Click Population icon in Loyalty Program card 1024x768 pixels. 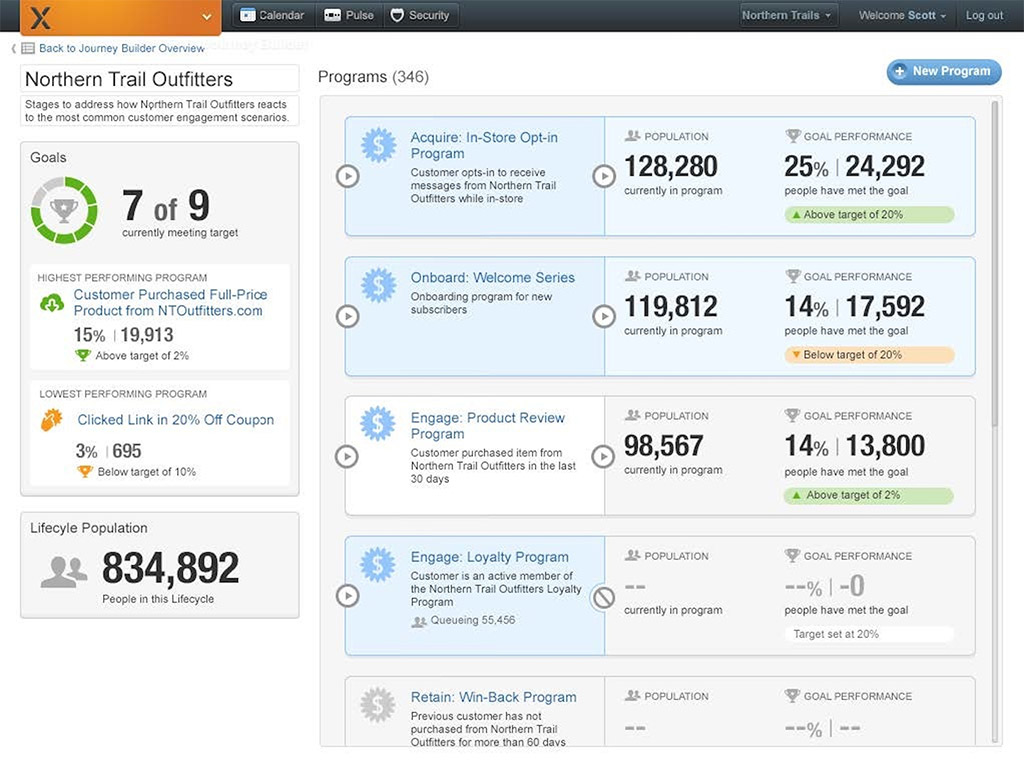pos(632,555)
